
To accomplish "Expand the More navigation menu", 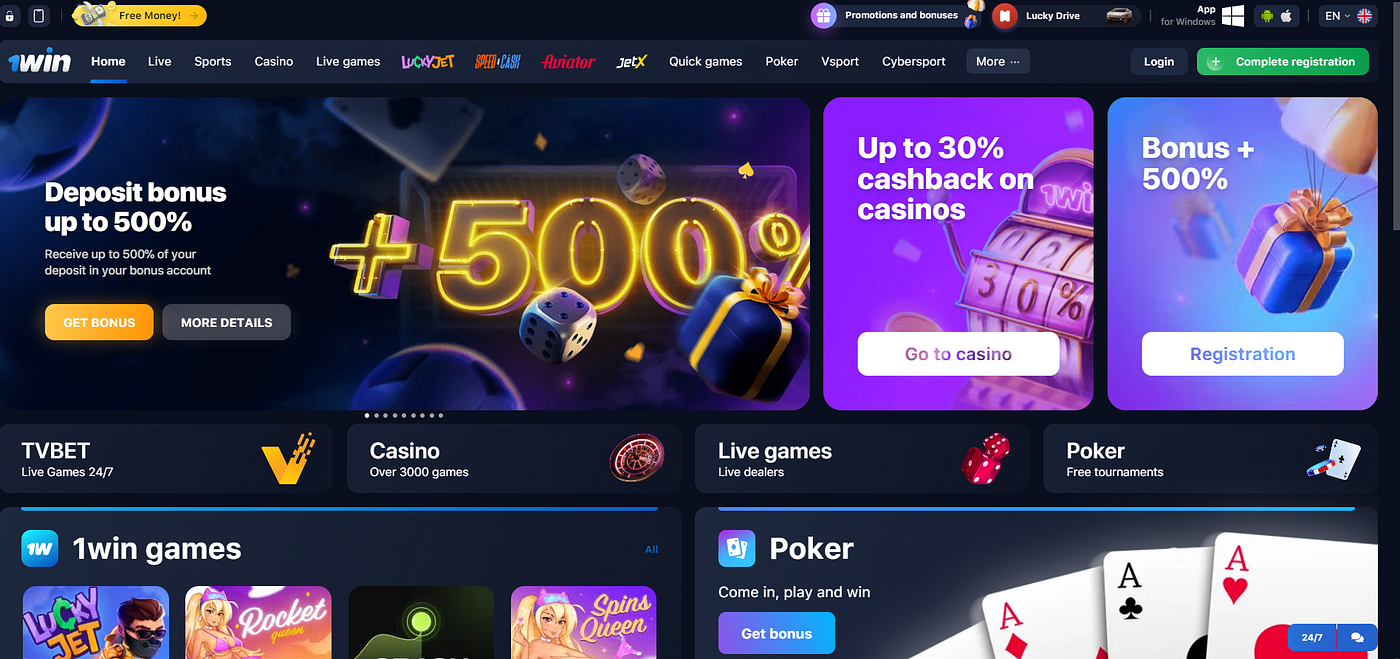I will pos(998,61).
